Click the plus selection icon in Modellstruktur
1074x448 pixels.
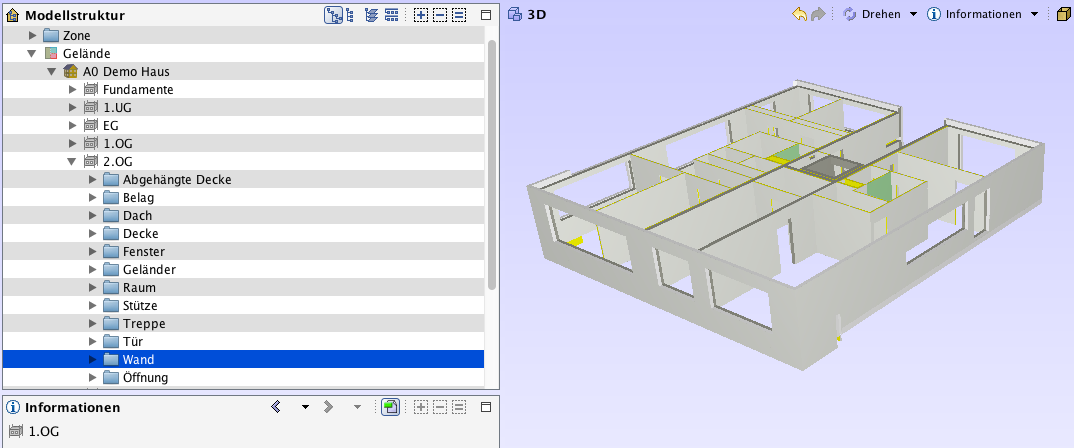click(x=421, y=15)
